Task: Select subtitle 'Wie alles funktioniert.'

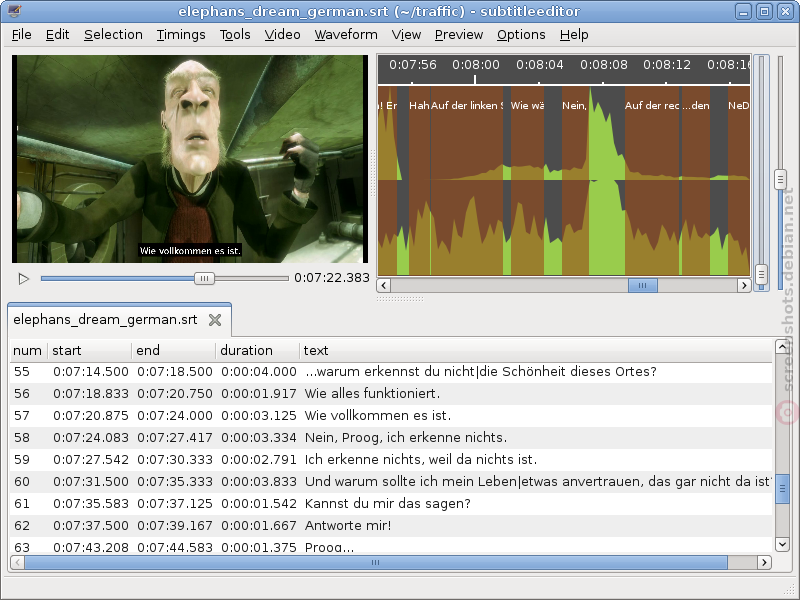Action: click(x=391, y=393)
